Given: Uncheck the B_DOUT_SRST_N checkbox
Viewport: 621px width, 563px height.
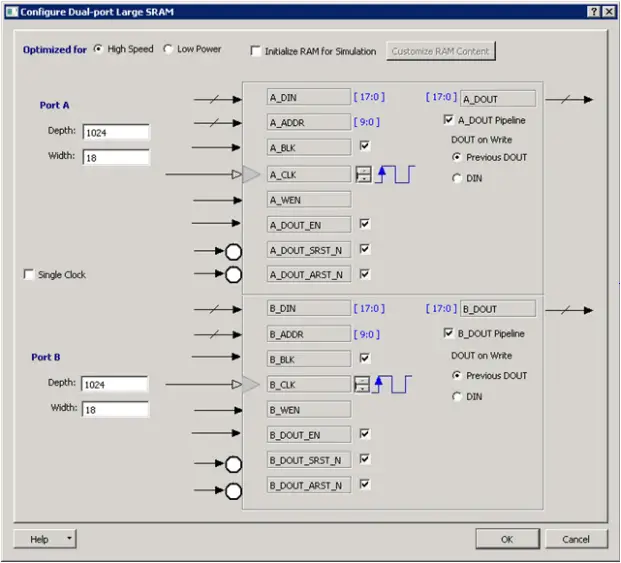Looking at the screenshot, I should (364, 459).
